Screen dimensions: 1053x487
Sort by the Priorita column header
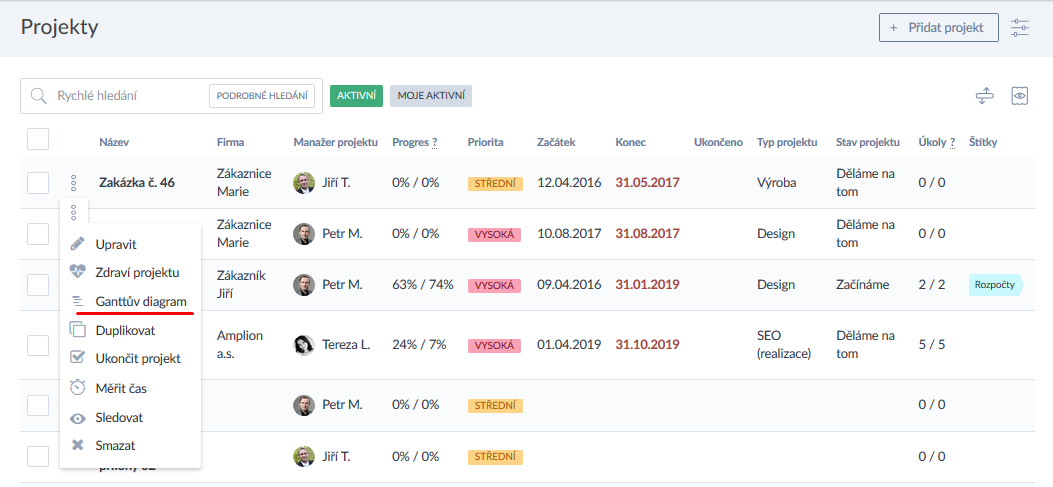485,142
